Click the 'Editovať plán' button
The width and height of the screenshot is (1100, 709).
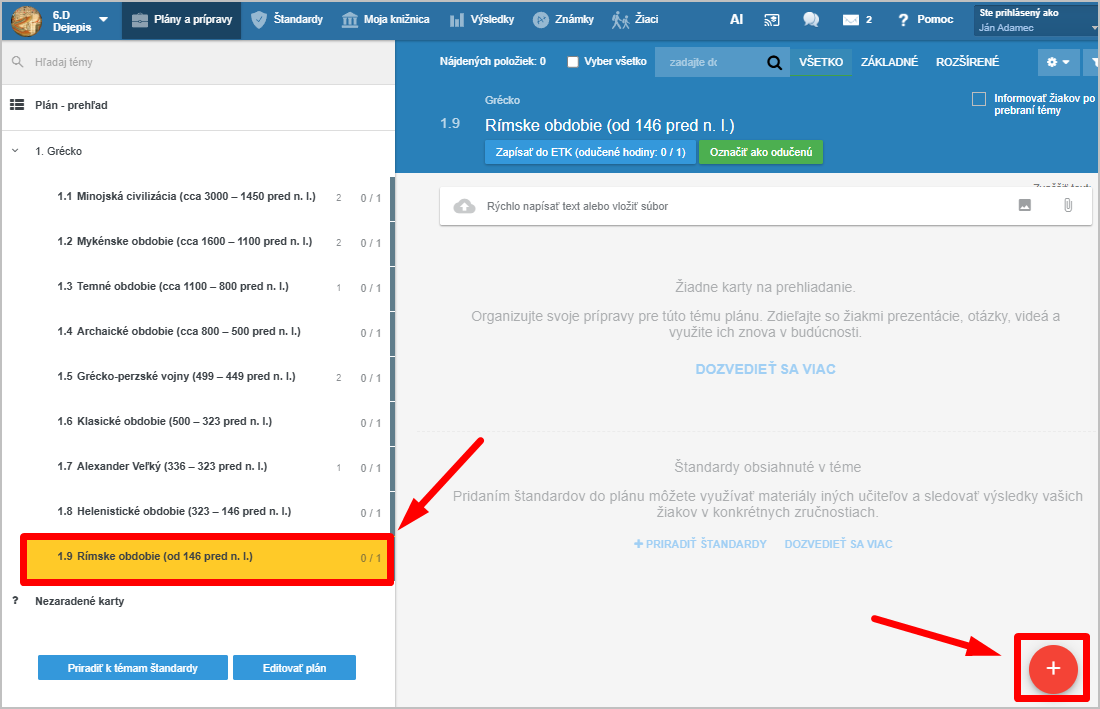(x=294, y=668)
